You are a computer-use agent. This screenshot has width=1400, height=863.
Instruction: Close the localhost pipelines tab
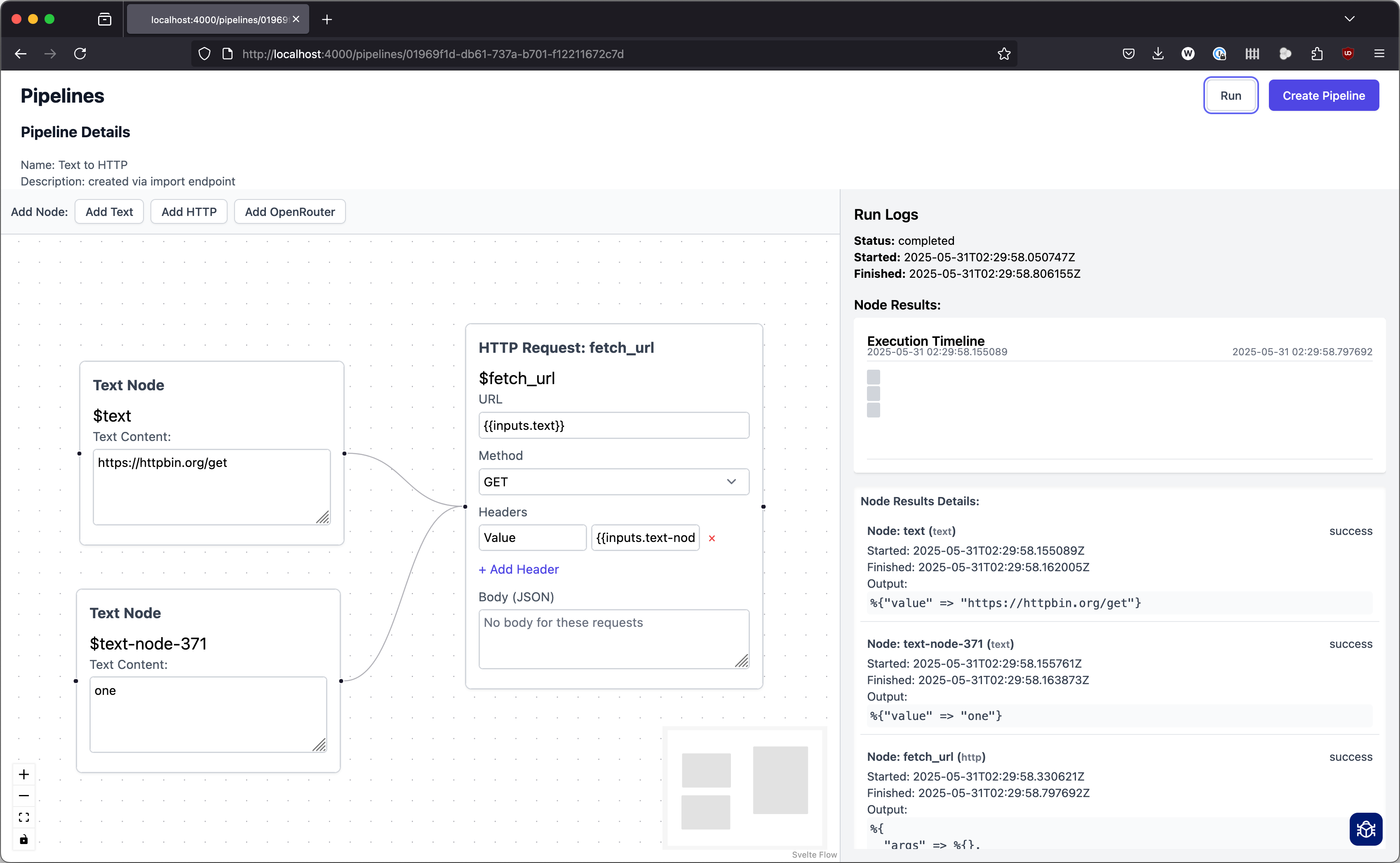coord(296,19)
